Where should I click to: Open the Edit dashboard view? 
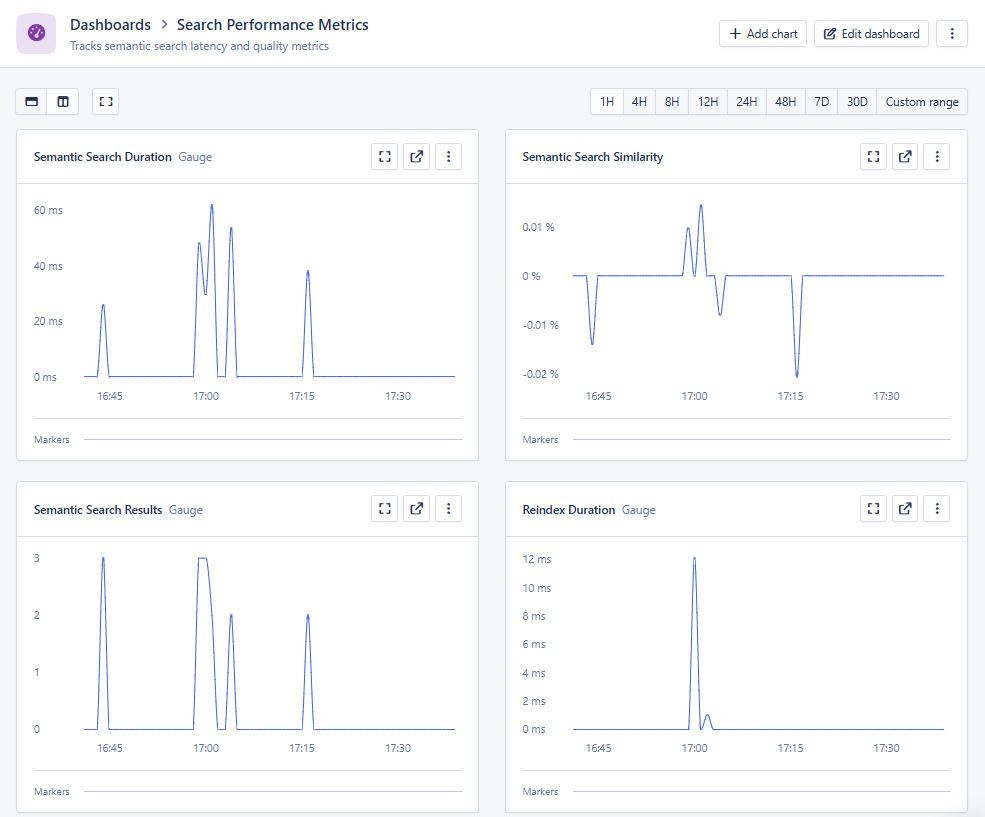(x=870, y=33)
